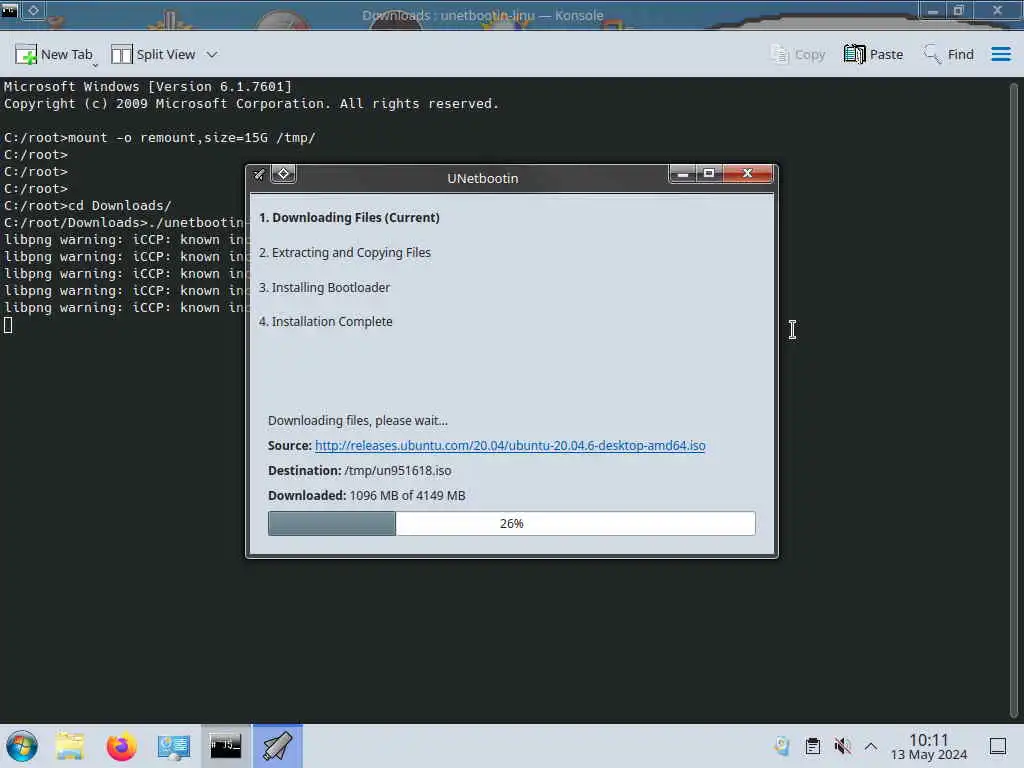1024x768 pixels.
Task: Unmute via the volume tray icon
Action: [842, 746]
